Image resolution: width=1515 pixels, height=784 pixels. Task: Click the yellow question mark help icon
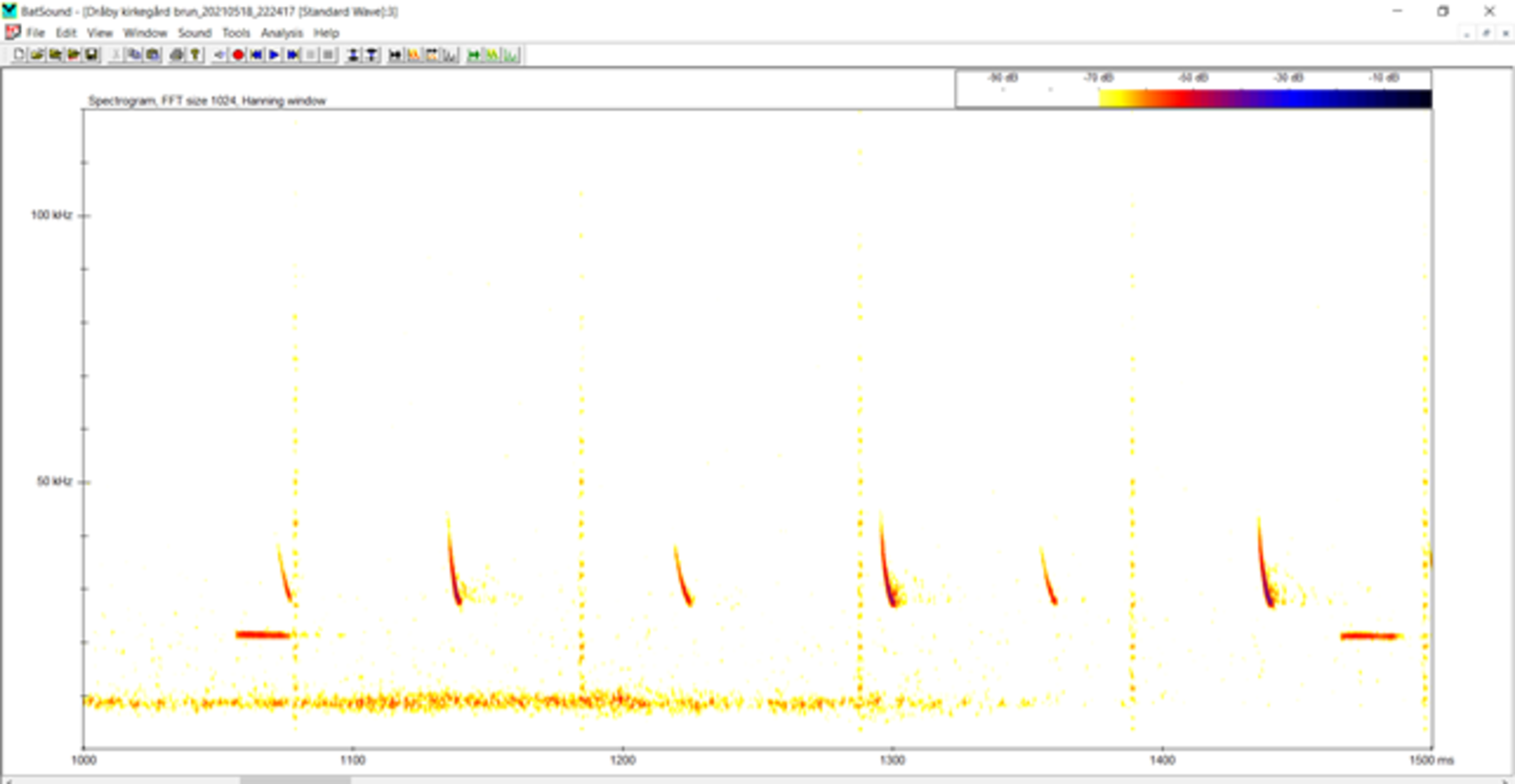tap(195, 55)
